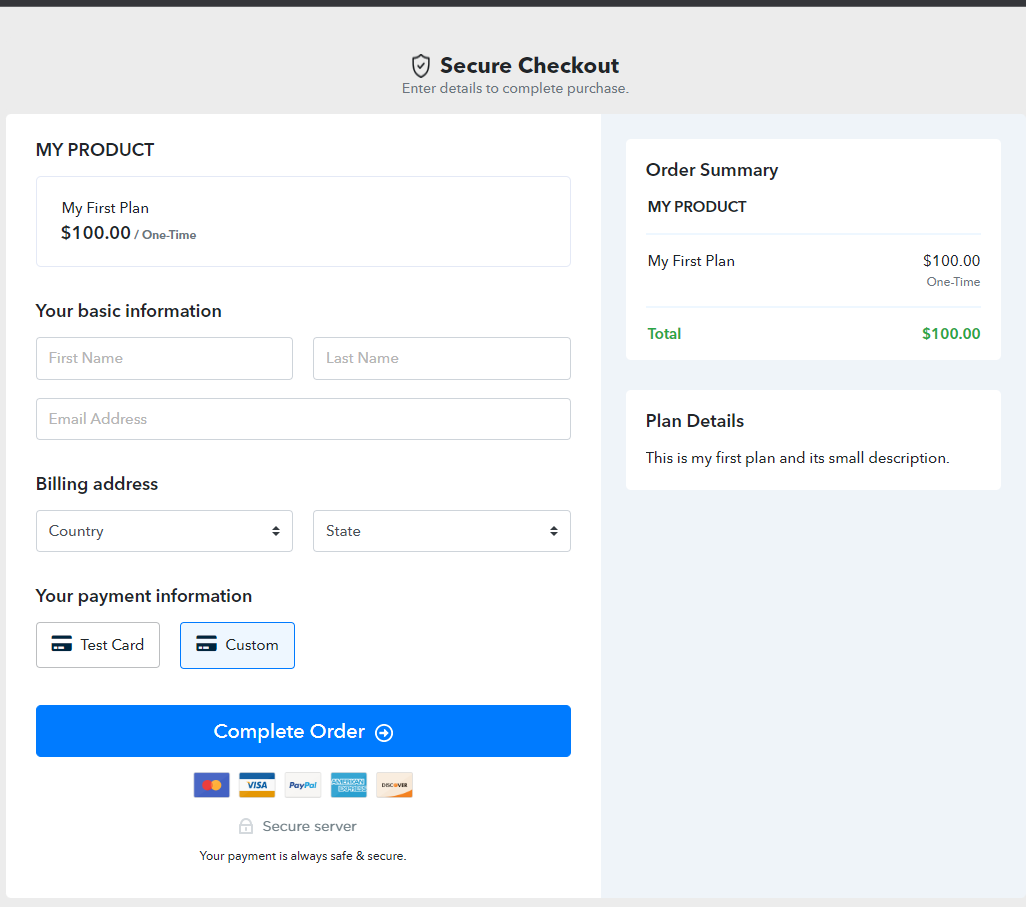This screenshot has height=907, width=1026.
Task: Focus the Last Name field
Action: tap(442, 359)
